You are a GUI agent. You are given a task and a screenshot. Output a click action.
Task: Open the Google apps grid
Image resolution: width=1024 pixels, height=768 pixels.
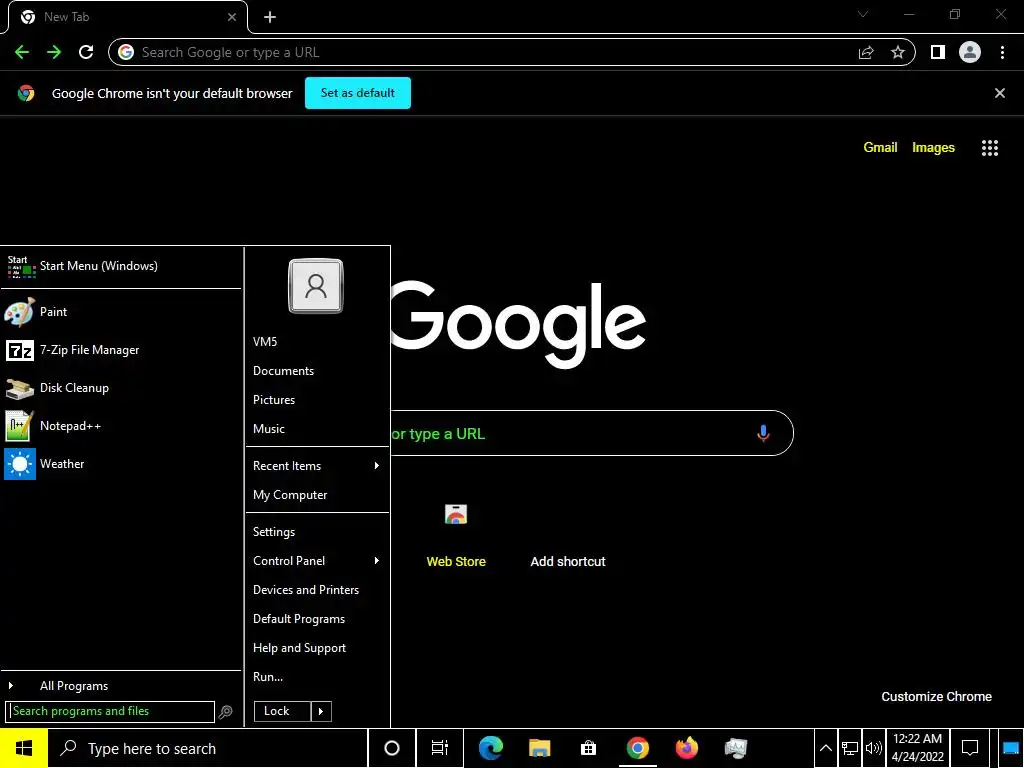pos(990,148)
